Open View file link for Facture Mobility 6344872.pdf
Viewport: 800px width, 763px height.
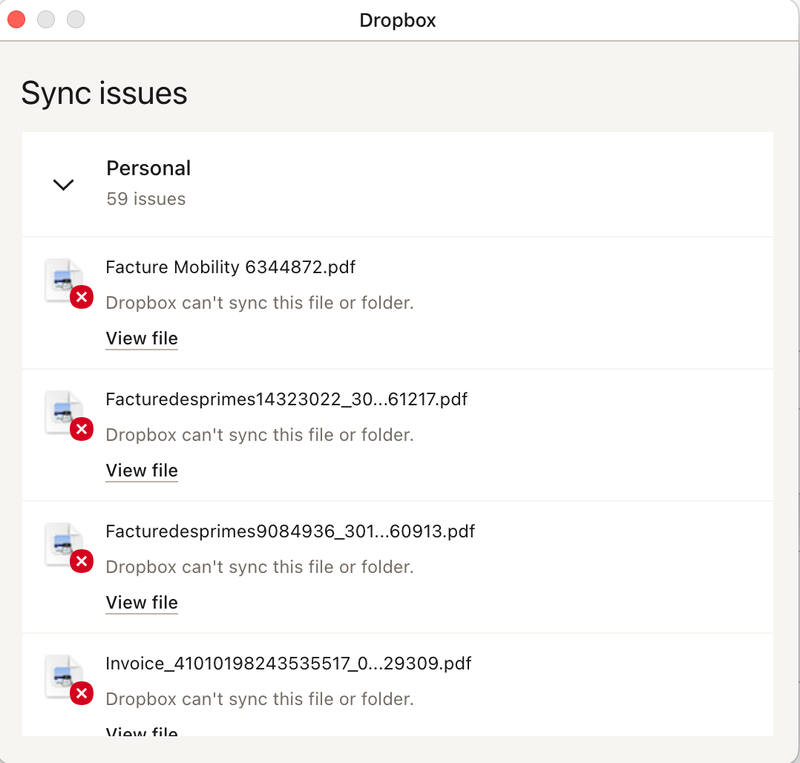click(x=141, y=338)
